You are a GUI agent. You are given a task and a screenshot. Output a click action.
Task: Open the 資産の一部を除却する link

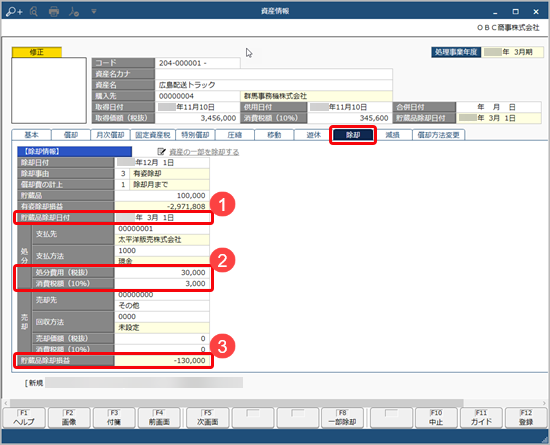[x=204, y=152]
